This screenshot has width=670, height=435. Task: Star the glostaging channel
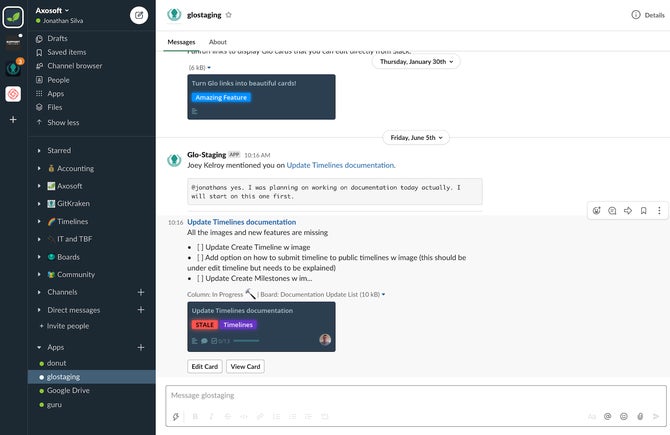coord(229,15)
